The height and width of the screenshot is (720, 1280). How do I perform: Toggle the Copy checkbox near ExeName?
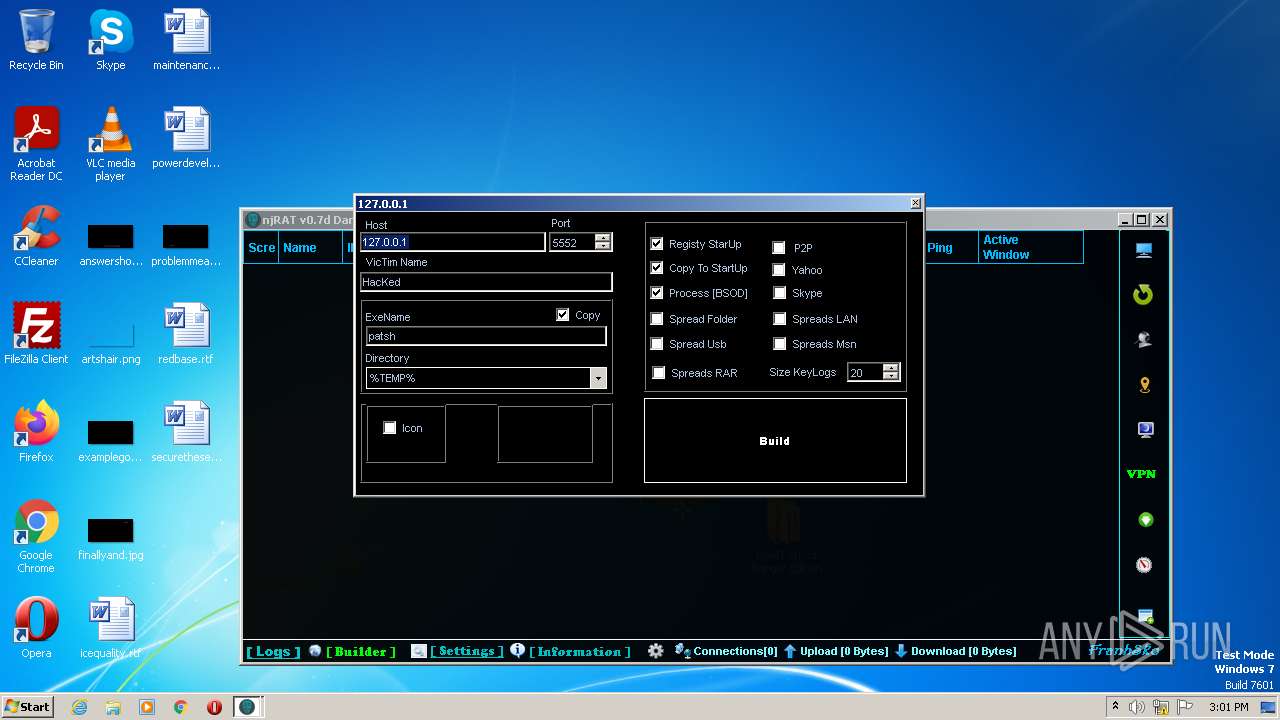coord(563,315)
